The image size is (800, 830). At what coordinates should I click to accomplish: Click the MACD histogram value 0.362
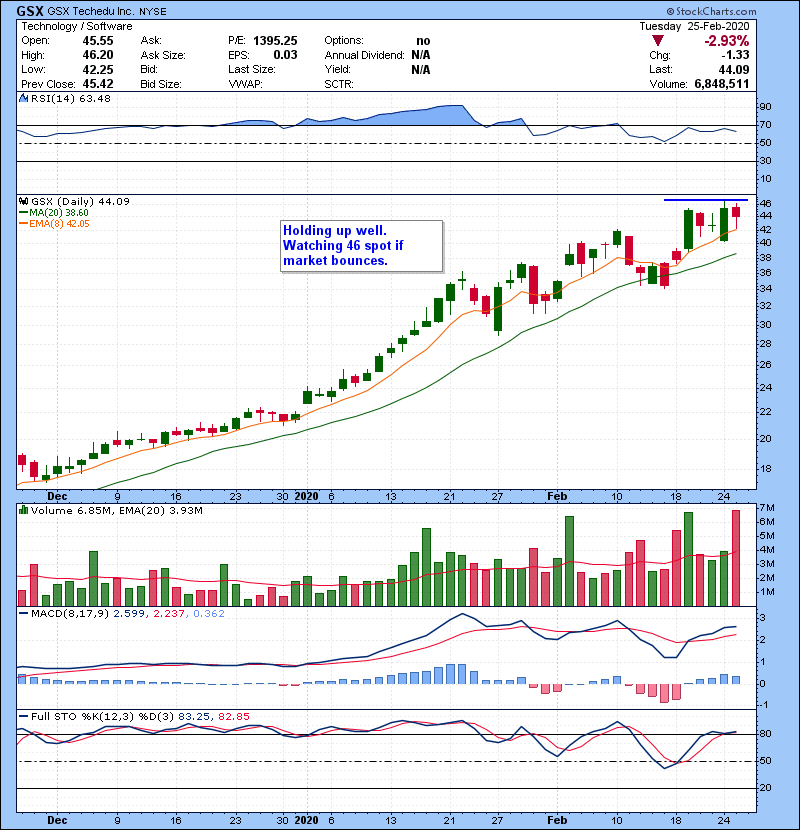pyautogui.click(x=209, y=613)
